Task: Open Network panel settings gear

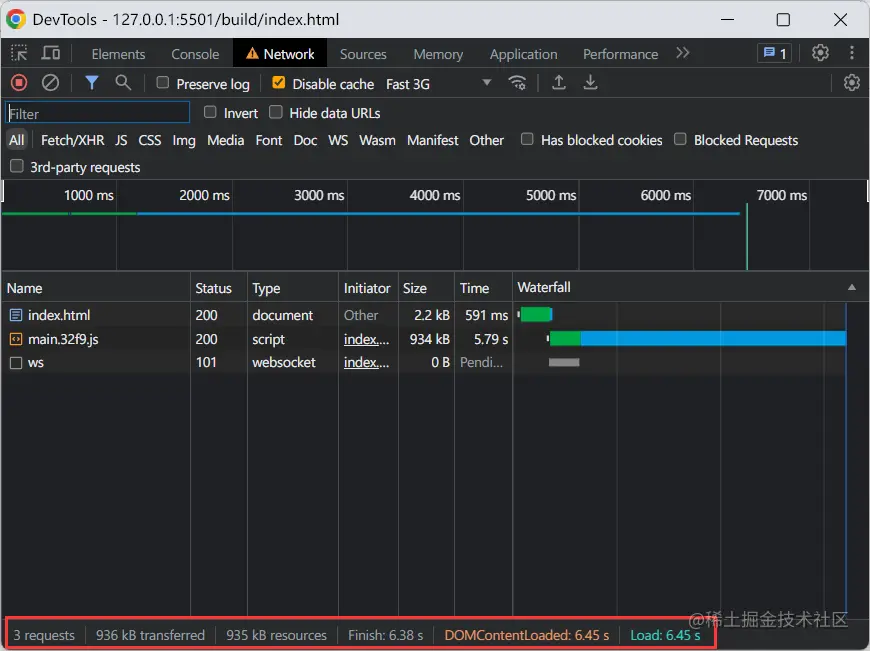Action: [x=852, y=83]
